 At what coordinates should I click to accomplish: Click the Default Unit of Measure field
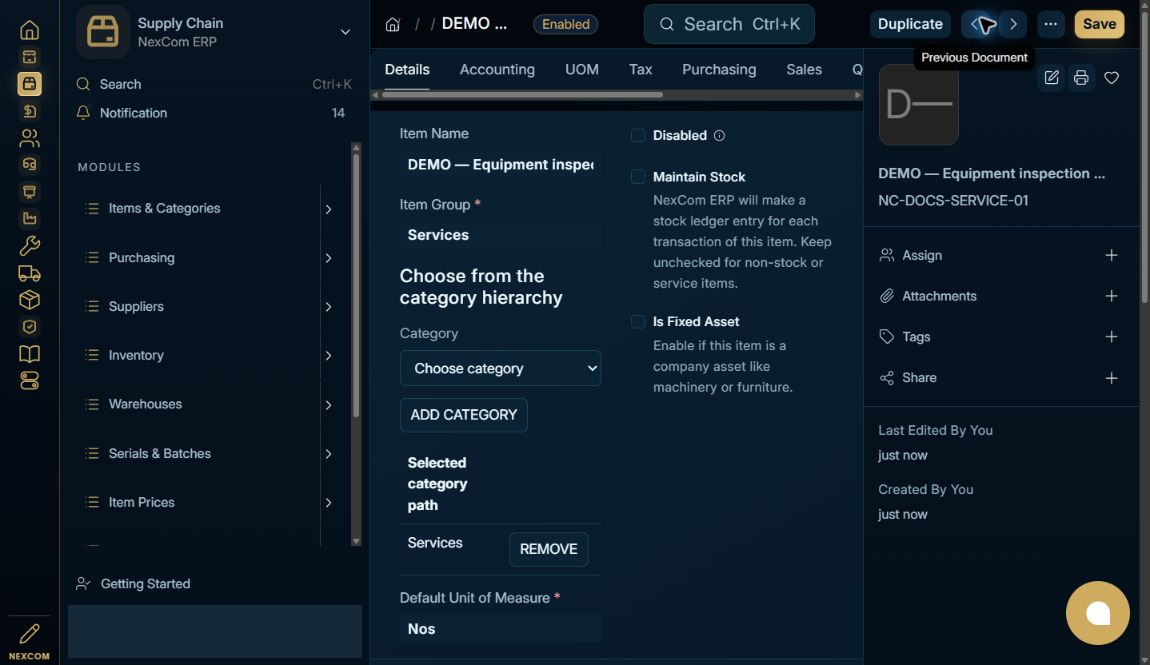500,629
